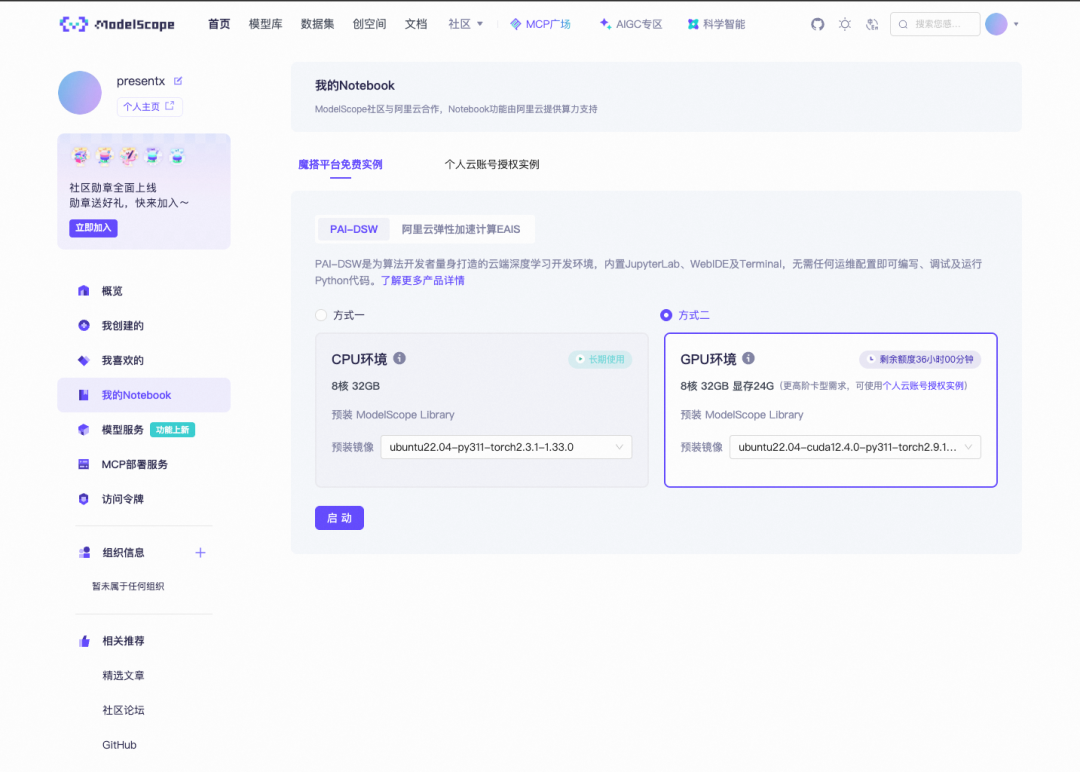The height and width of the screenshot is (772, 1080).
Task: Open the GitHub link in sidebar
Action: point(119,744)
